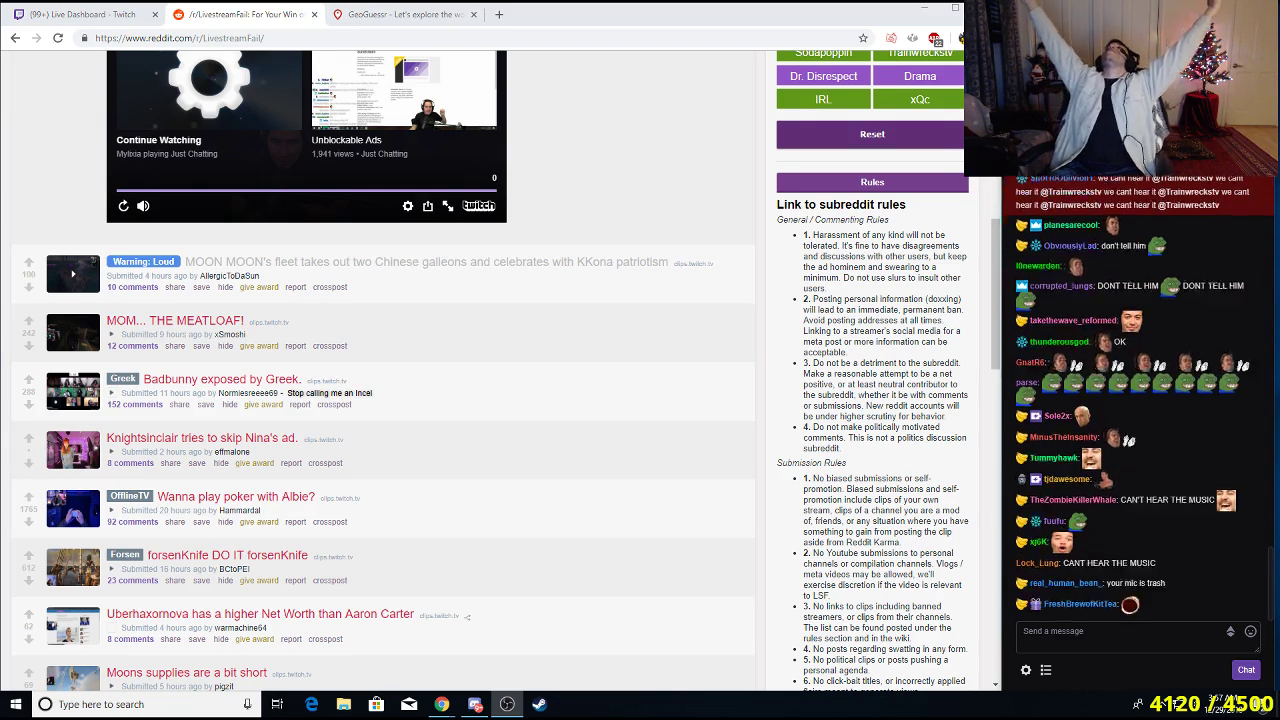Expand the Knightsinclair Nina's ad preview
The image size is (1280, 720).
(x=111, y=452)
